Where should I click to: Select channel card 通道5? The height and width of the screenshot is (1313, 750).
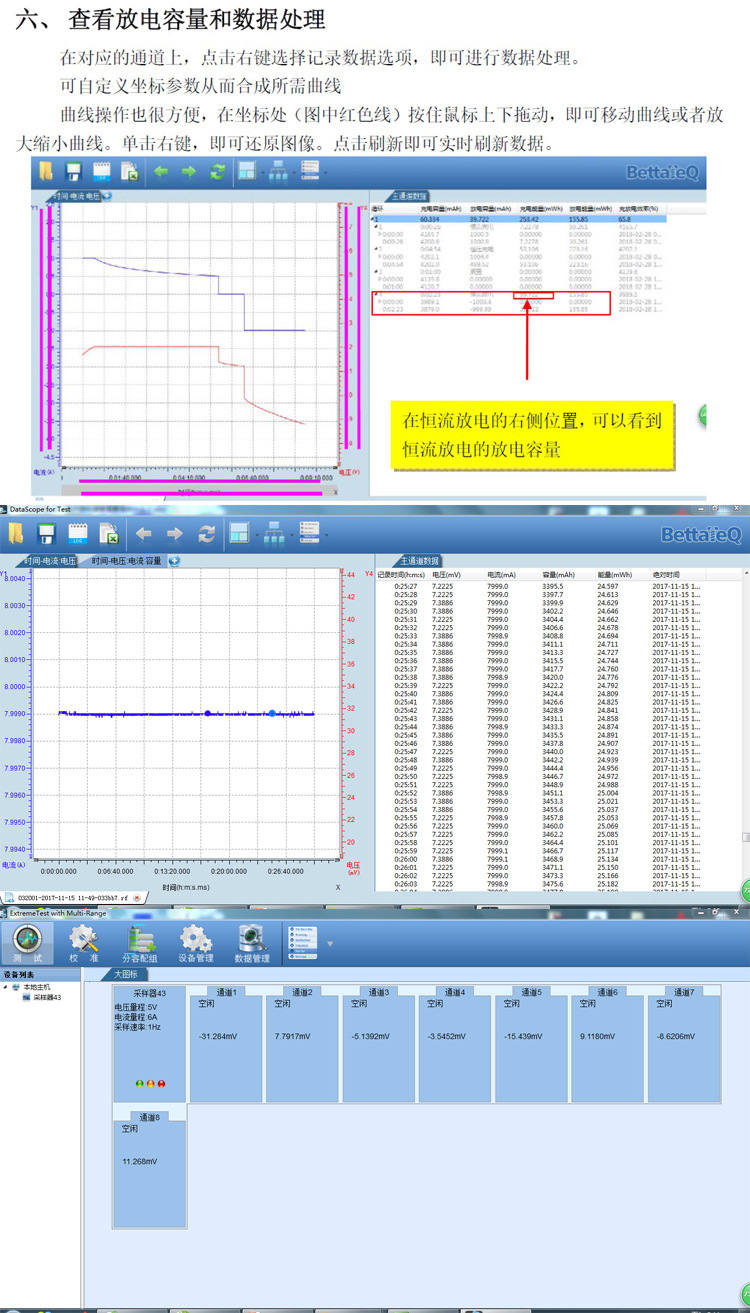531,1044
